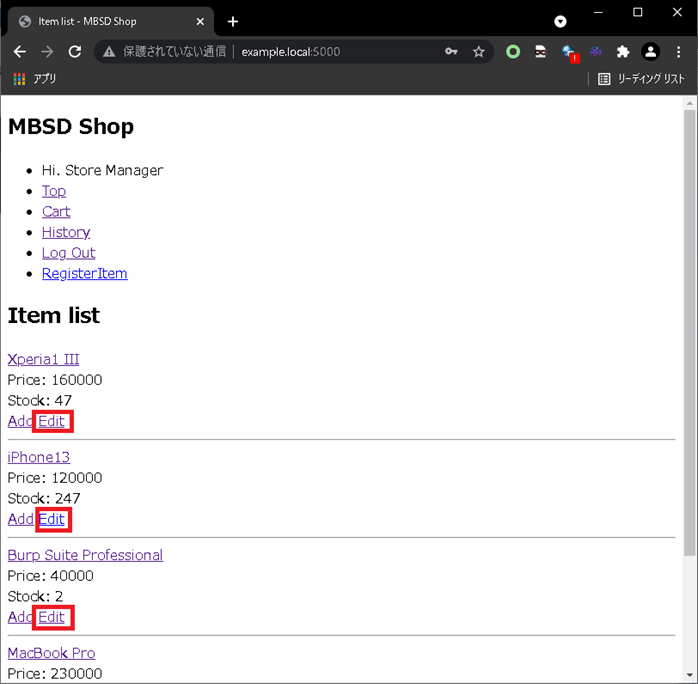698x684 pixels.
Task: Click the extension icon with red alert badge
Action: [x=569, y=53]
